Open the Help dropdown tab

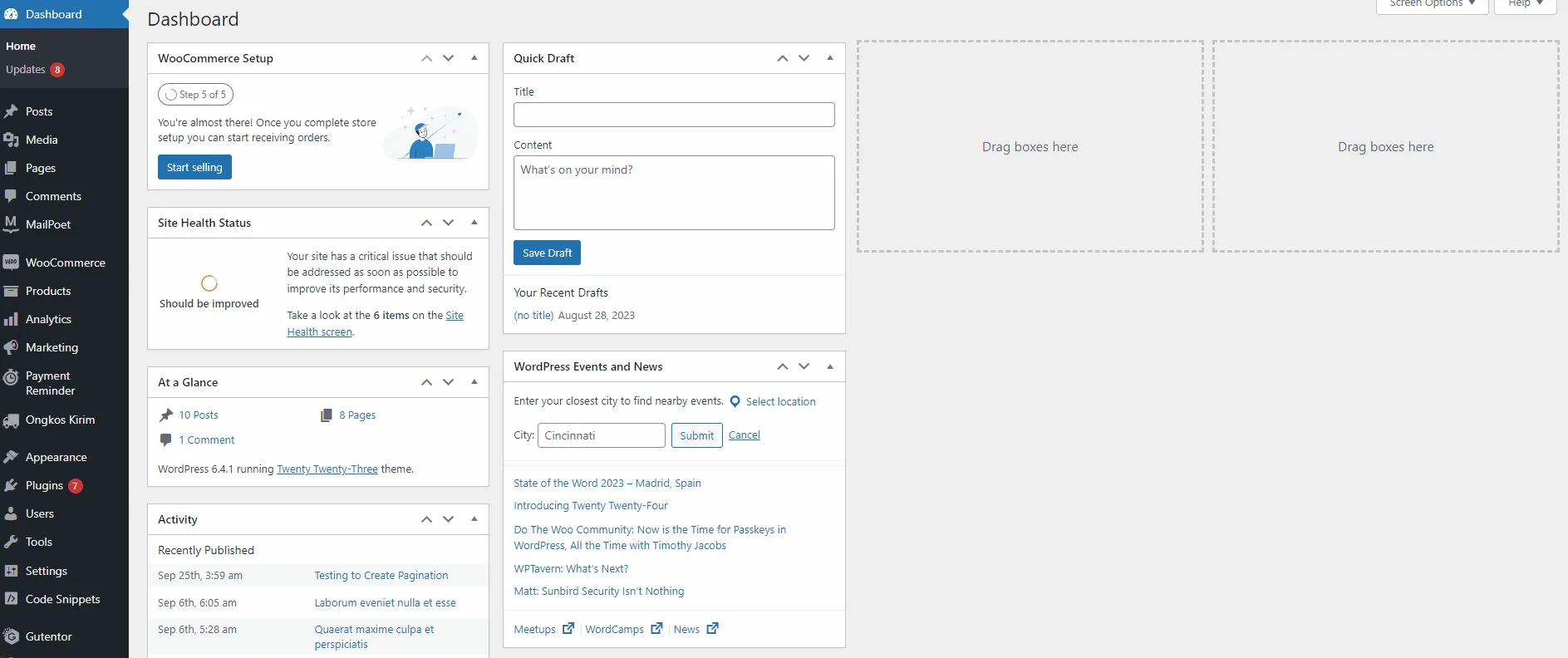click(x=1526, y=5)
